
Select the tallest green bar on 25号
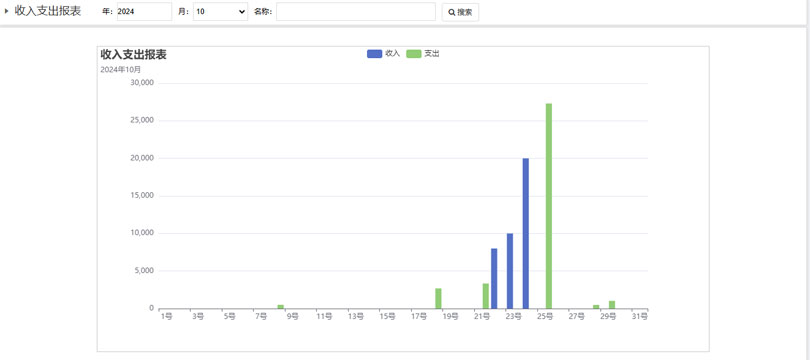549,206
